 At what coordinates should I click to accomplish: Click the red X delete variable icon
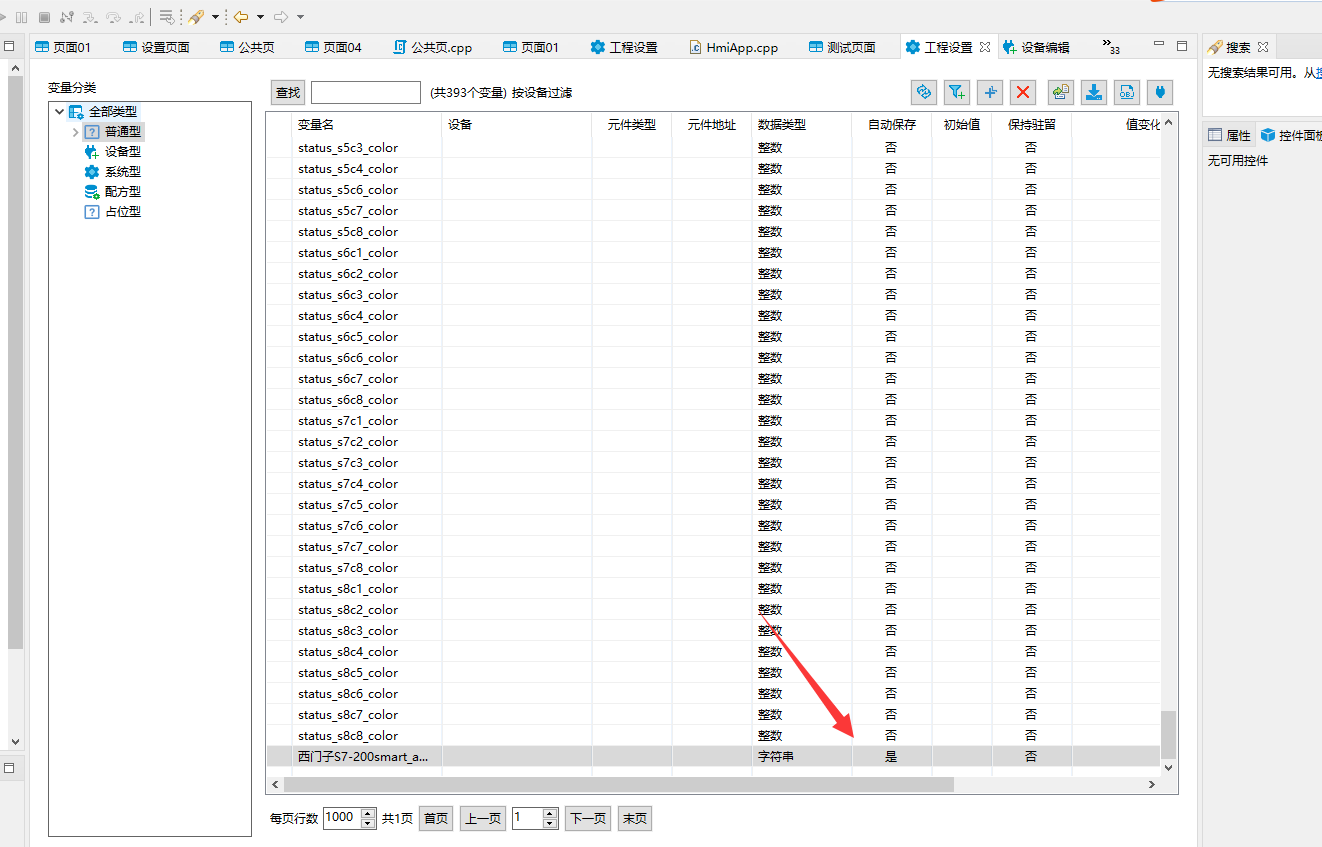pos(1023,92)
